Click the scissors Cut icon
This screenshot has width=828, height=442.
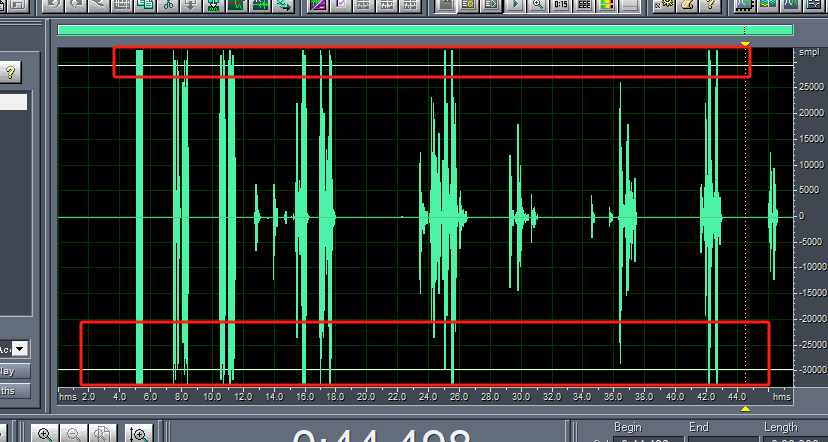pyautogui.click(x=168, y=4)
